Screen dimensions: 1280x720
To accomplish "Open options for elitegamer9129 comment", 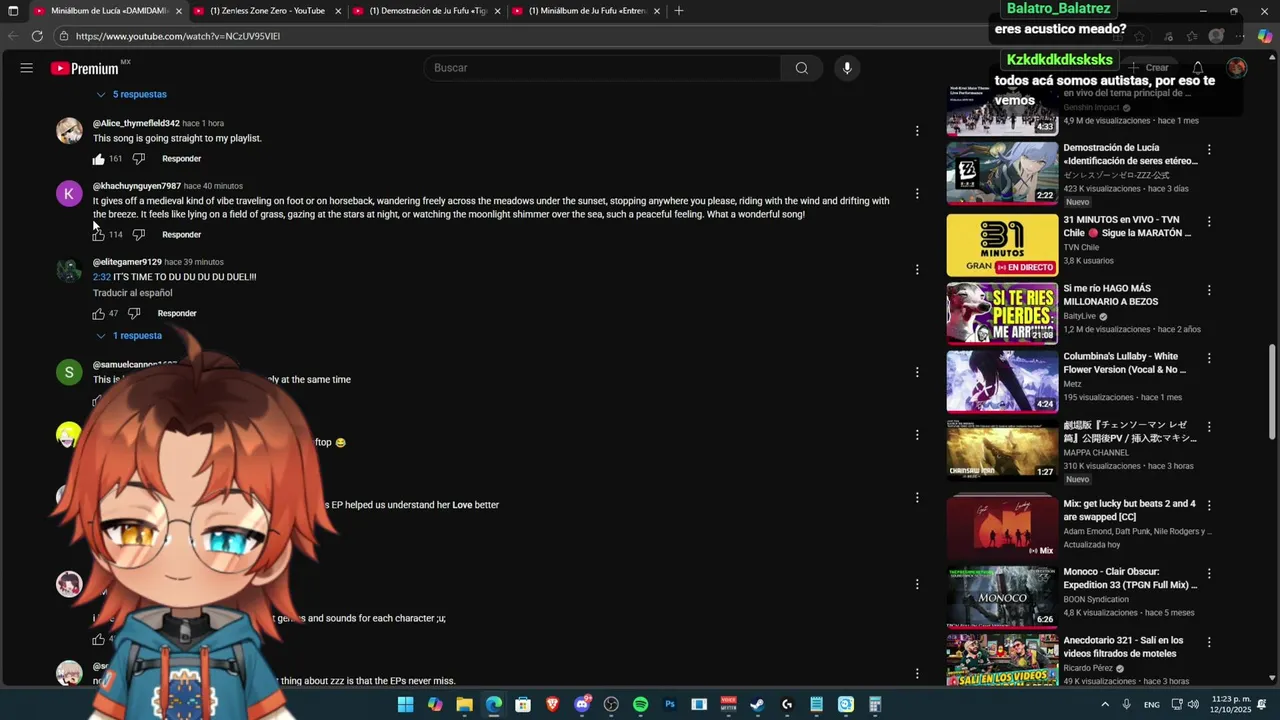I will (x=917, y=269).
